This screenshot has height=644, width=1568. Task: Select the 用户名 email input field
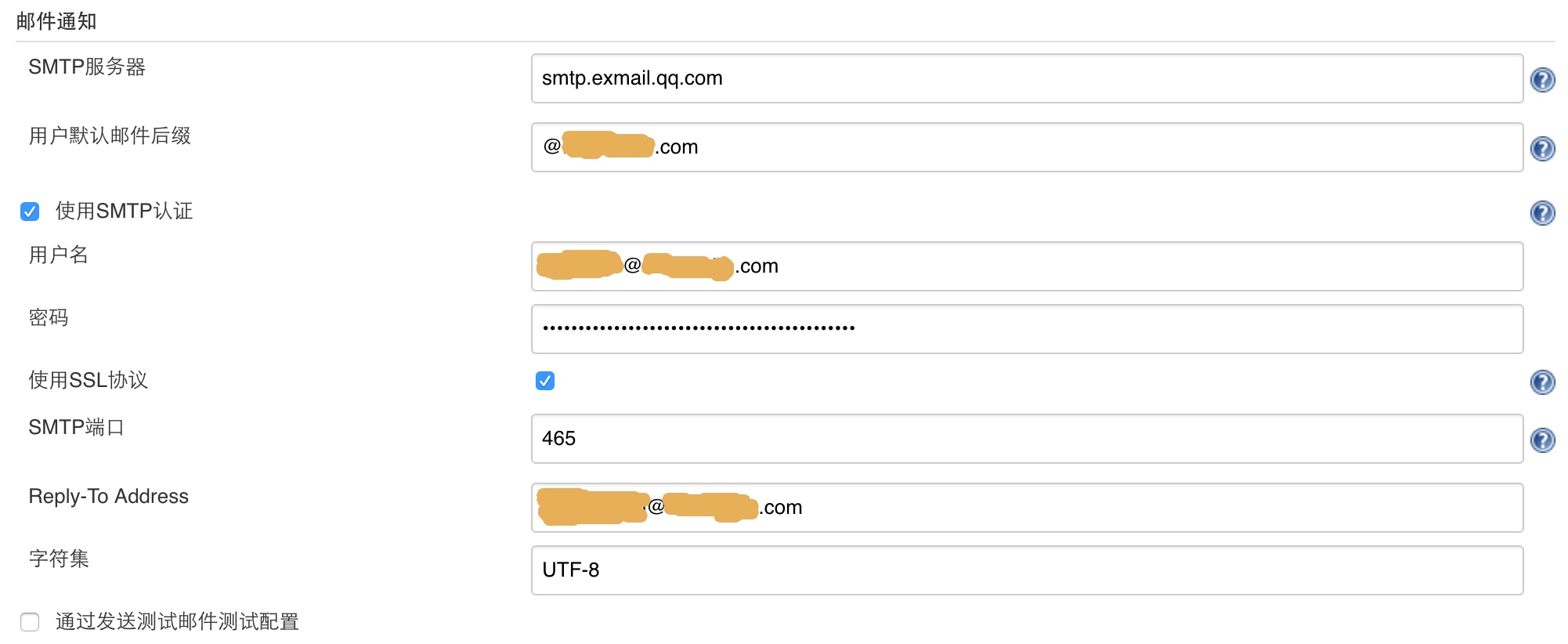[1027, 266]
